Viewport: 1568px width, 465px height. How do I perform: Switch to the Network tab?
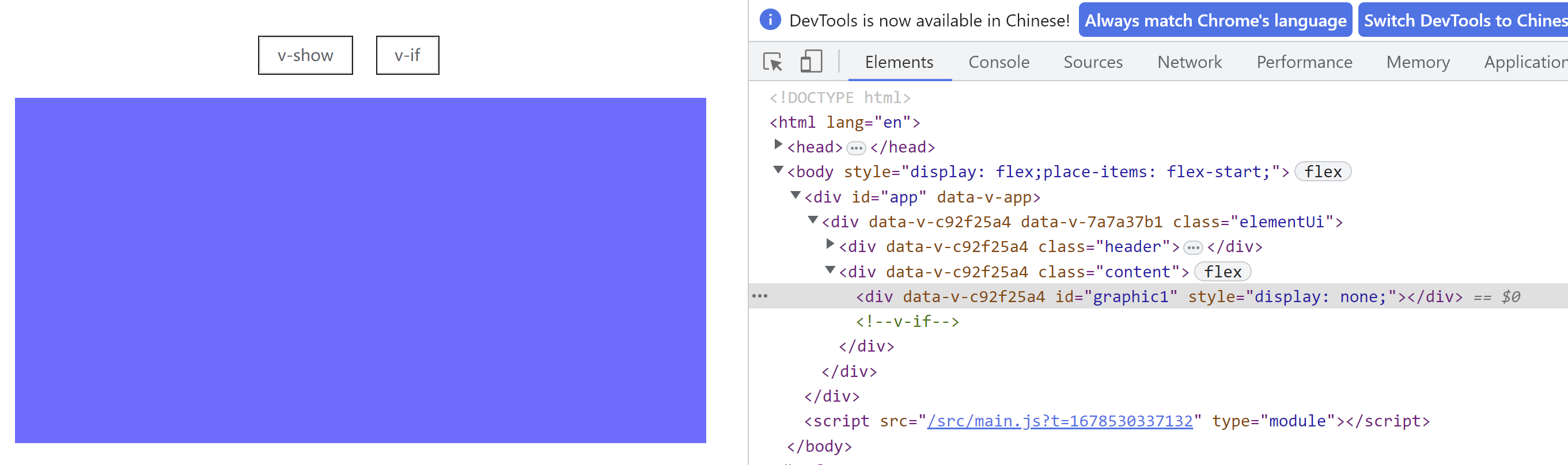(x=1189, y=62)
